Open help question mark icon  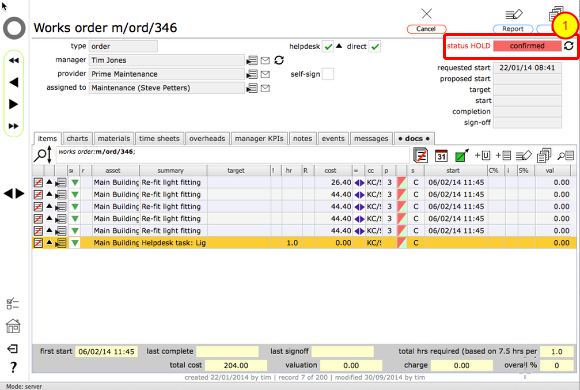click(x=13, y=367)
